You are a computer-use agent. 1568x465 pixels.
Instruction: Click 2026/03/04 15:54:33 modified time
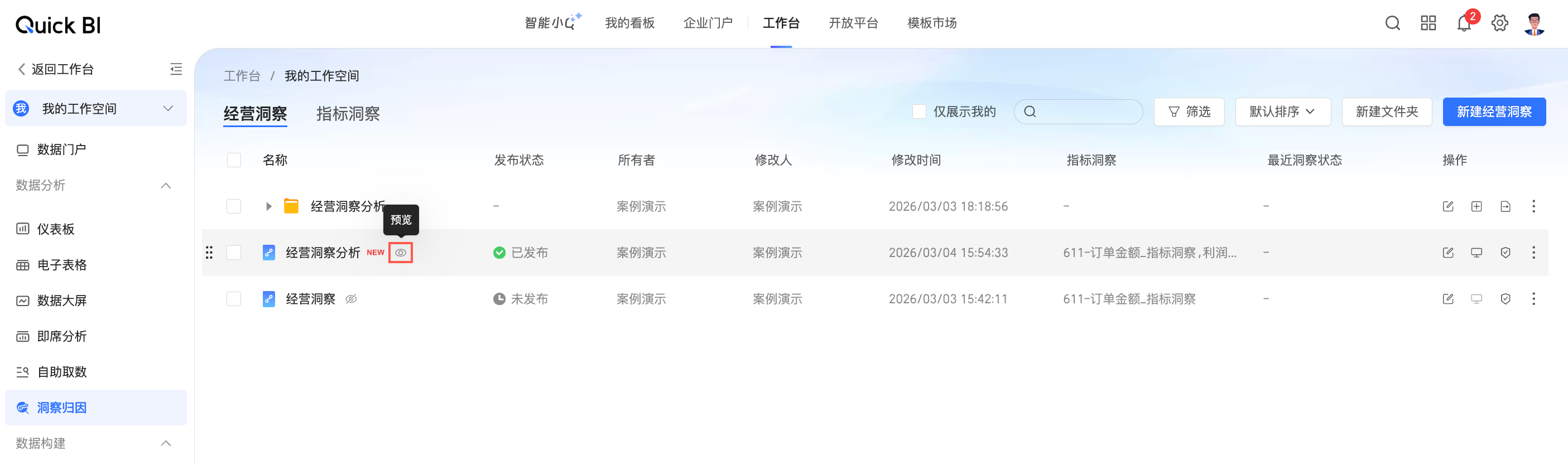coord(947,252)
